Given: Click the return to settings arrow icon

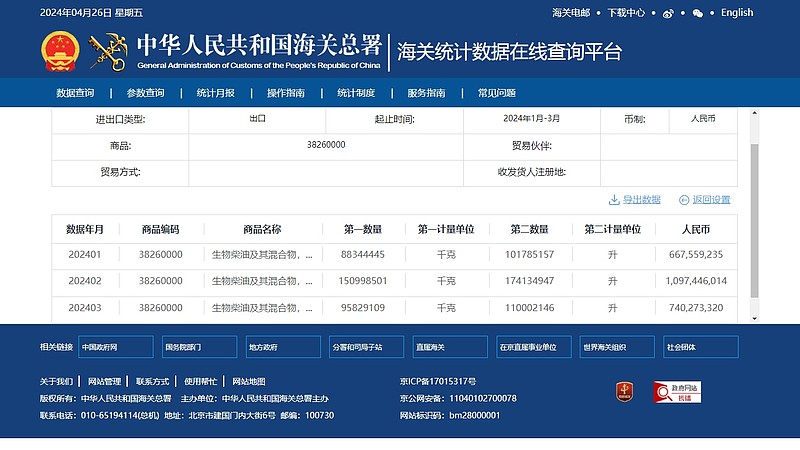Looking at the screenshot, I should click(x=684, y=200).
